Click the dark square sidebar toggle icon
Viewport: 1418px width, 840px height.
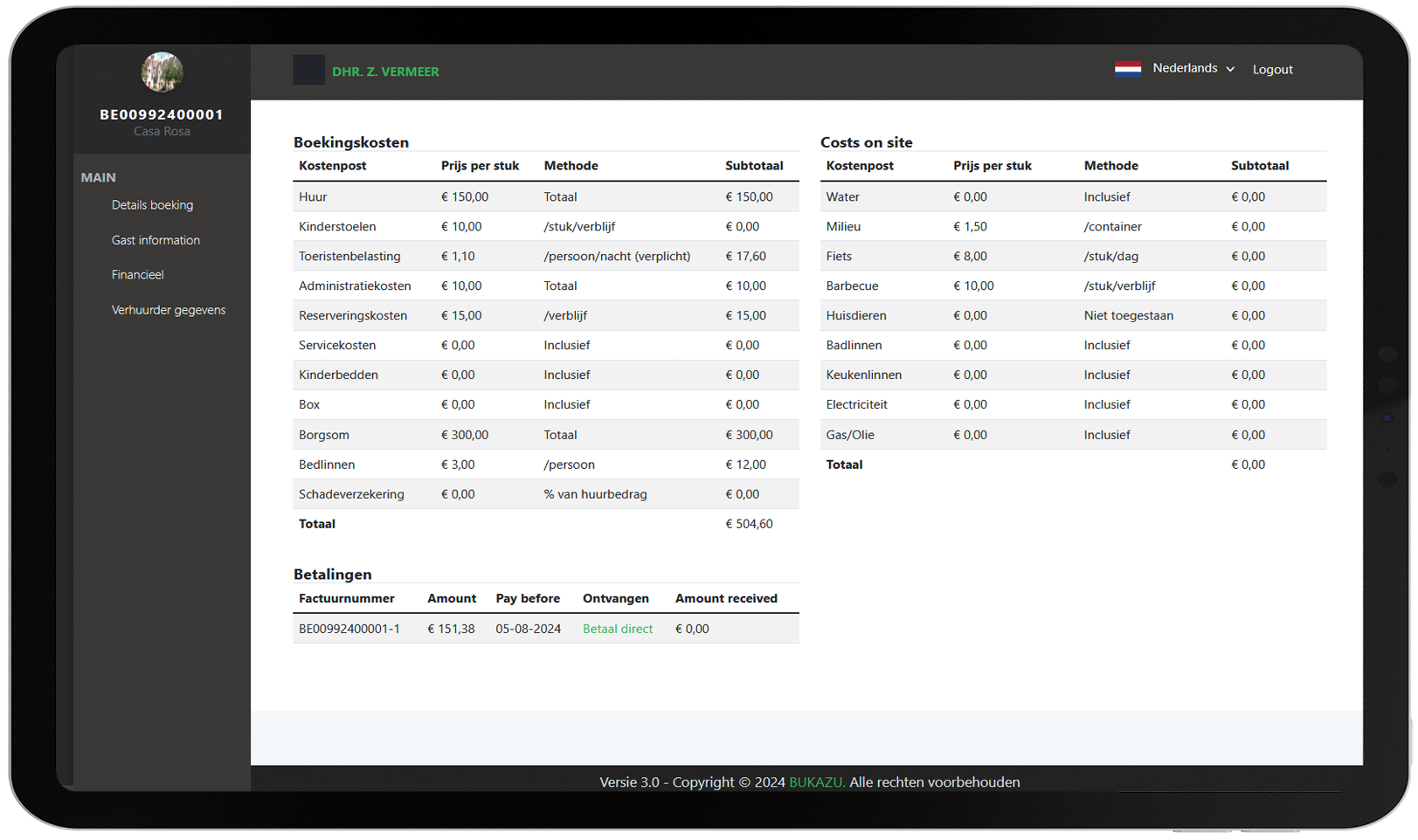click(308, 70)
